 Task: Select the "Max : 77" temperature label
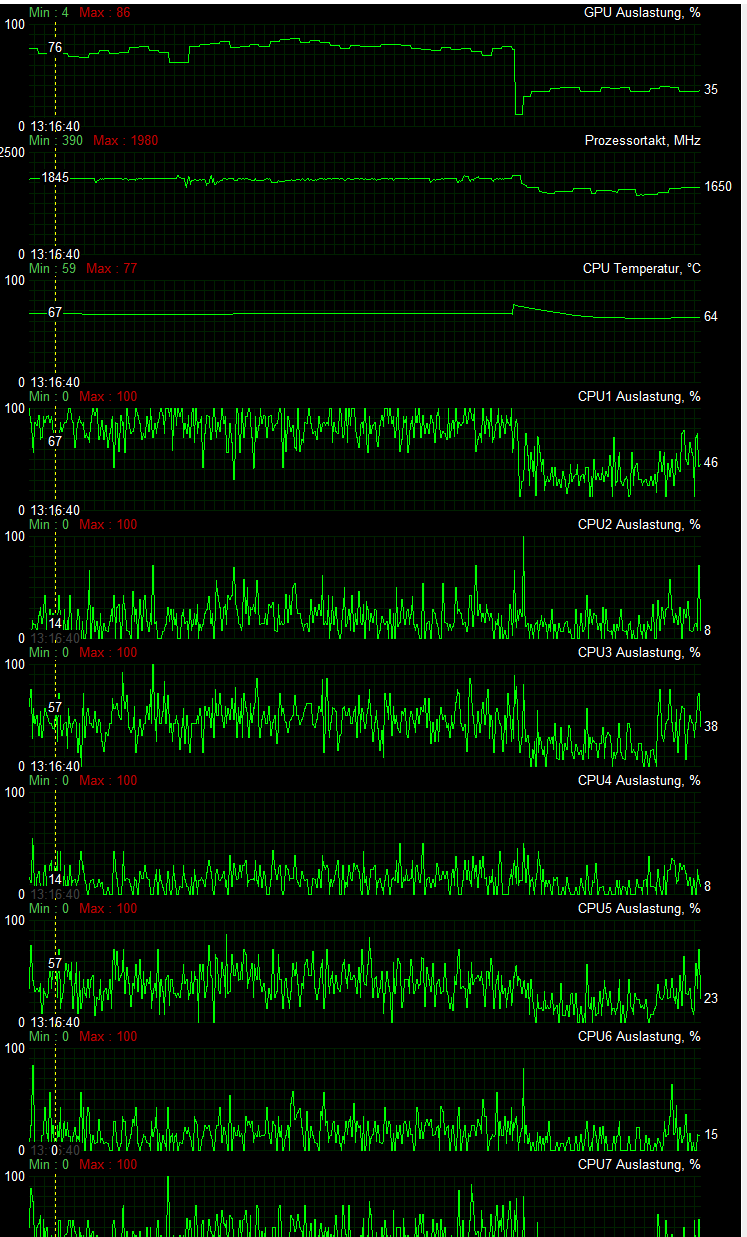(x=112, y=269)
